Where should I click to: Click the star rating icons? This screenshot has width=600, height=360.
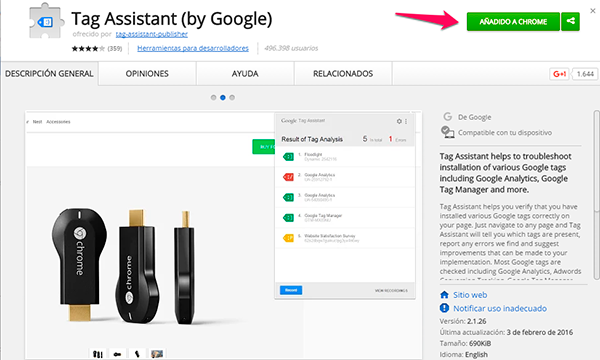point(88,49)
